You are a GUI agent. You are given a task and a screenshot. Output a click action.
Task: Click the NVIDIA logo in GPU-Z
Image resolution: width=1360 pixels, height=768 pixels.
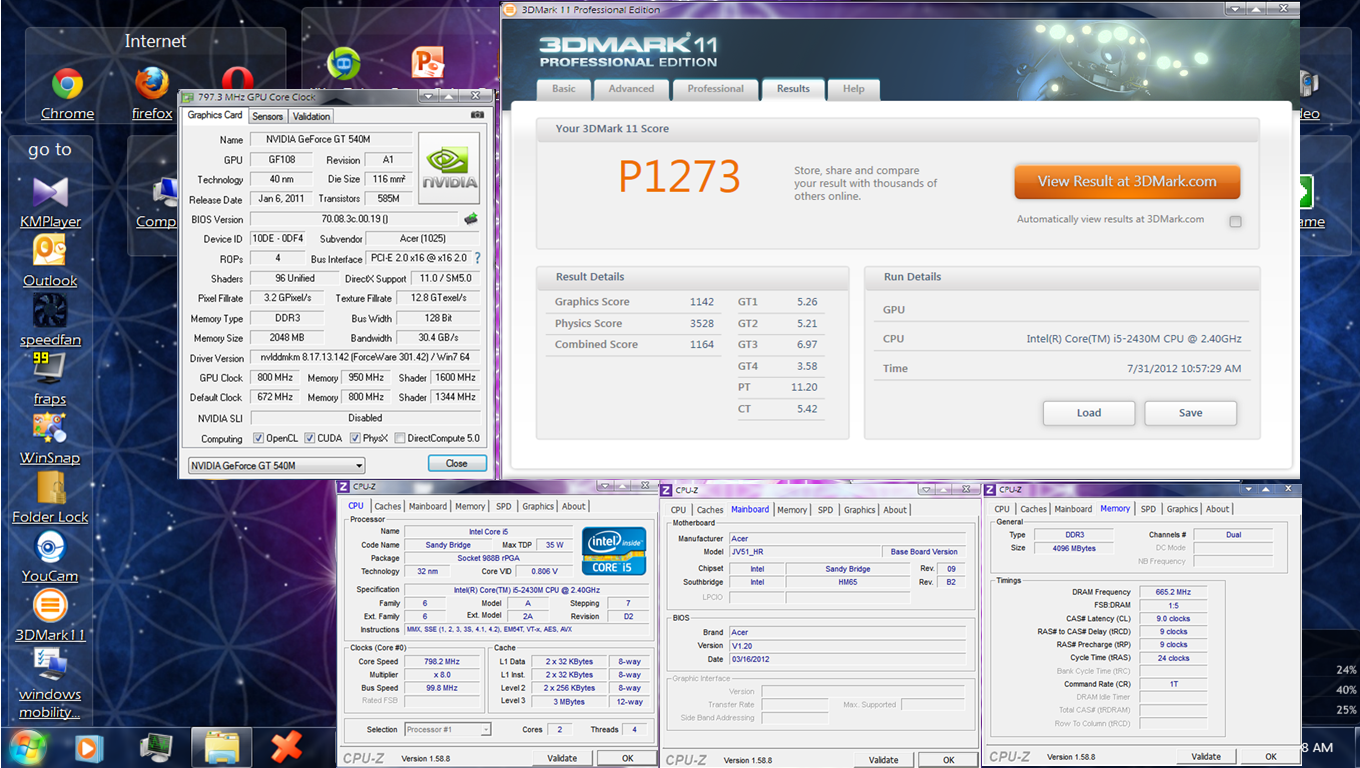coord(449,168)
